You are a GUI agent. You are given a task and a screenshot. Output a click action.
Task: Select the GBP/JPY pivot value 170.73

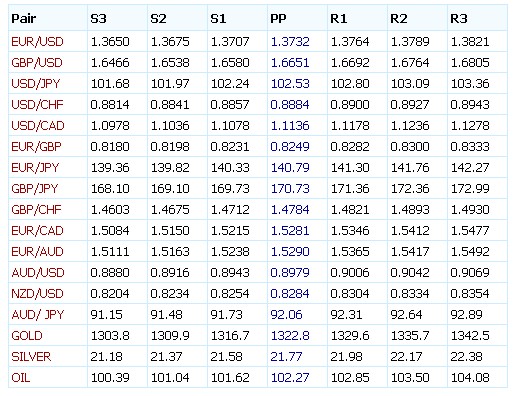[290, 188]
